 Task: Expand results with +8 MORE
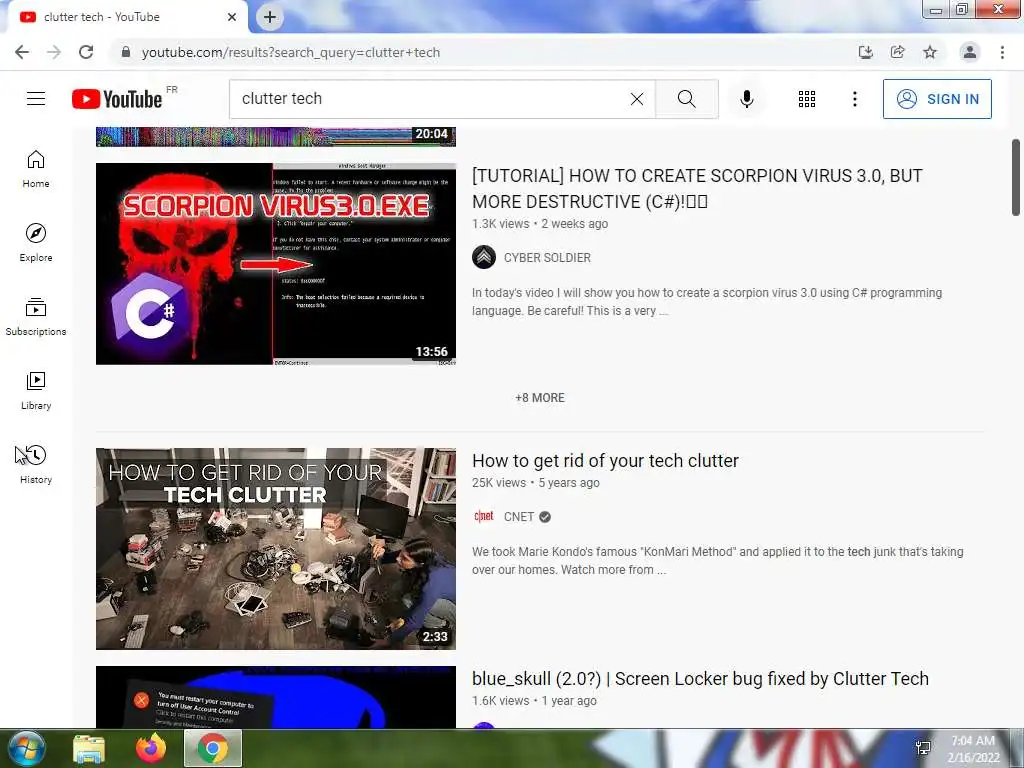coord(539,398)
